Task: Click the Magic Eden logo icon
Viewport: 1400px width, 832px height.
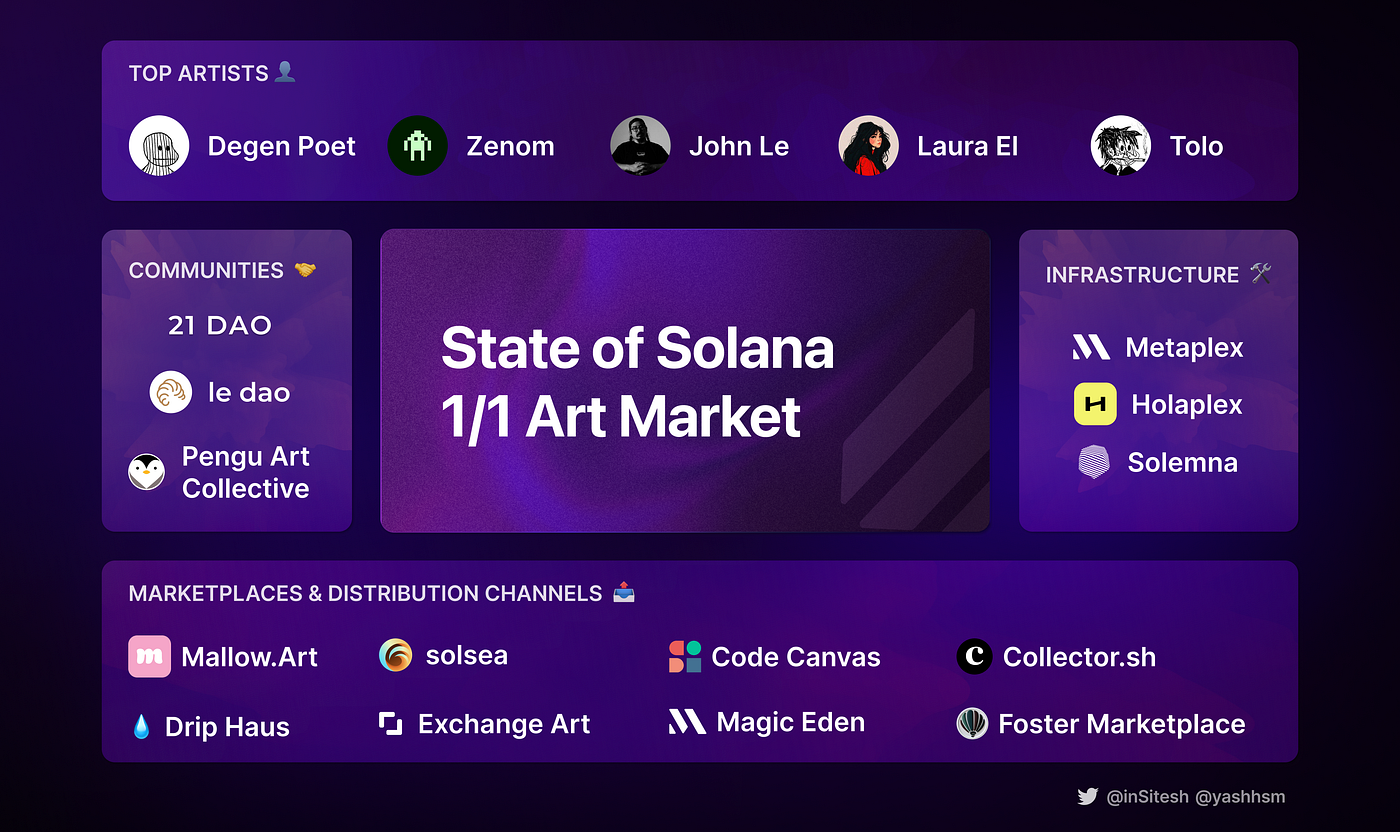Action: [x=687, y=722]
